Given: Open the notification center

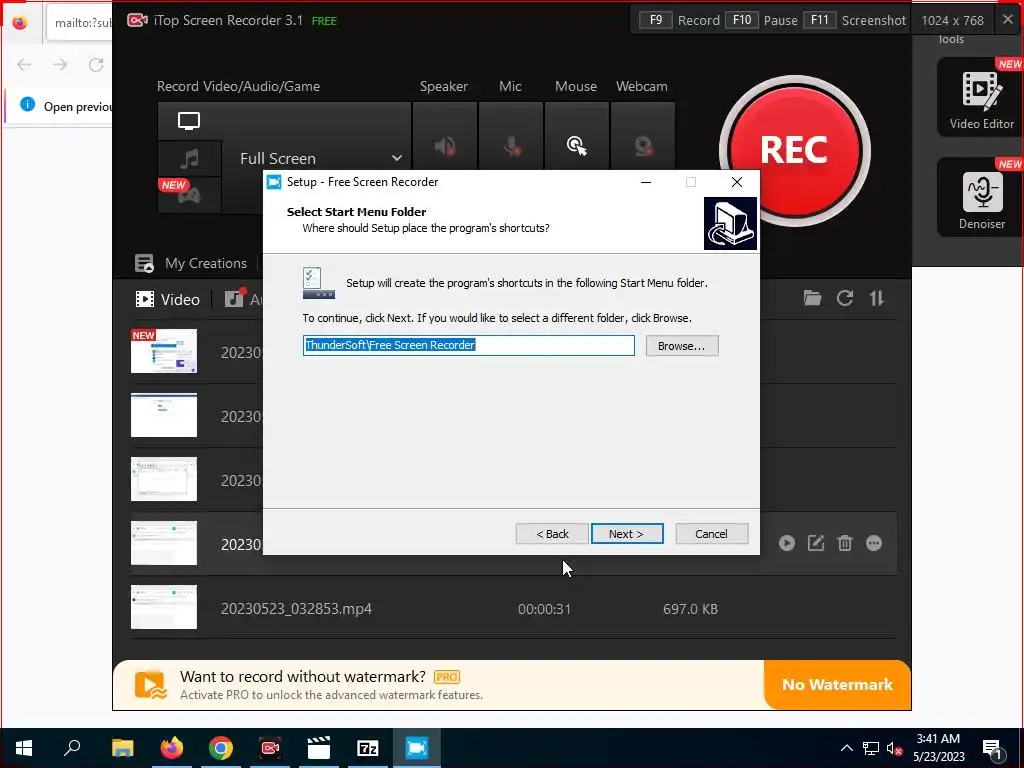Looking at the screenshot, I should click(993, 750).
